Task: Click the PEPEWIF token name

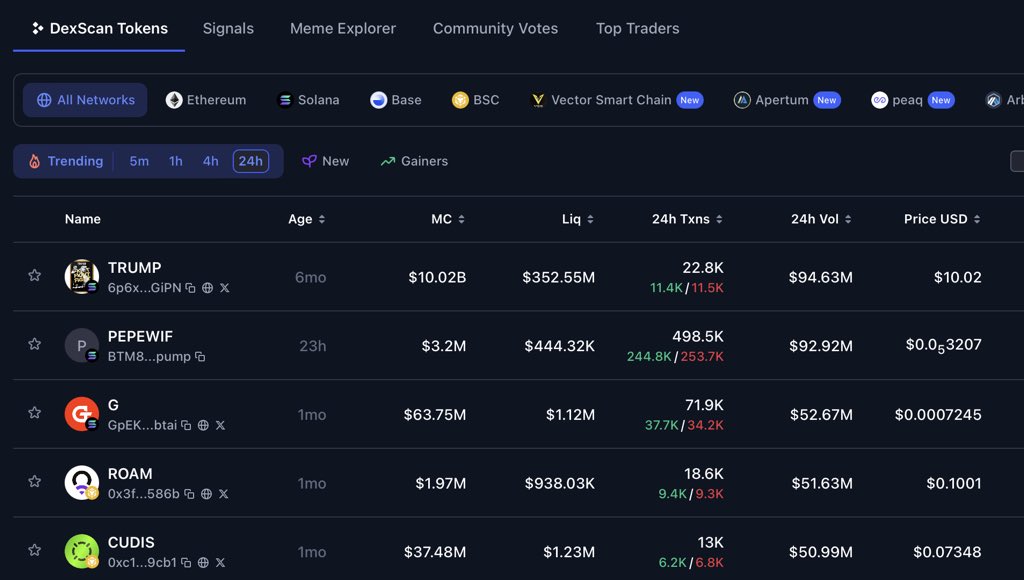Action: (140, 336)
